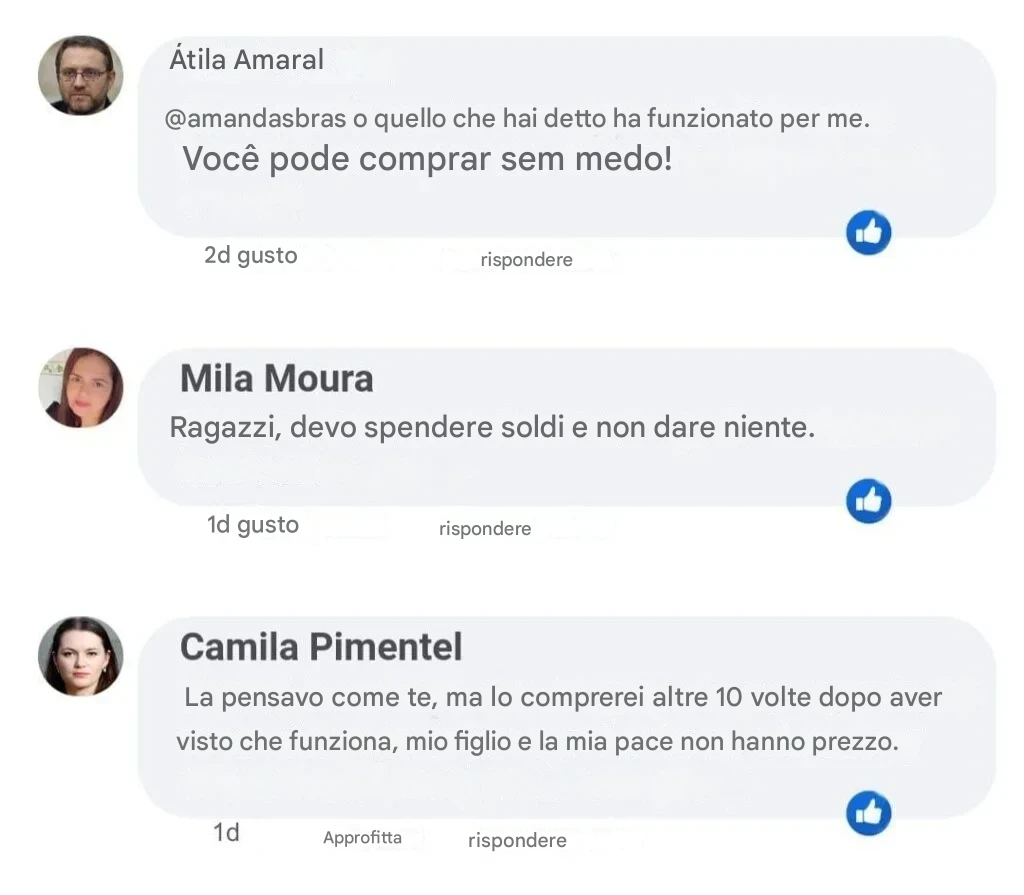Click the "1d" timestamp under Camila's comment
The width and height of the screenshot is (1024, 895).
226,832
